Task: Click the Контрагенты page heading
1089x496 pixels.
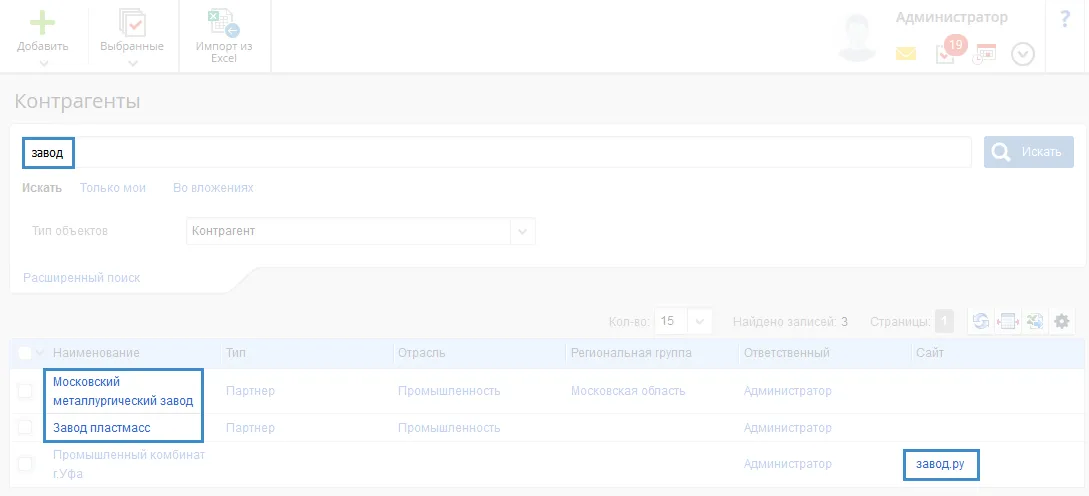Action: coord(77,101)
